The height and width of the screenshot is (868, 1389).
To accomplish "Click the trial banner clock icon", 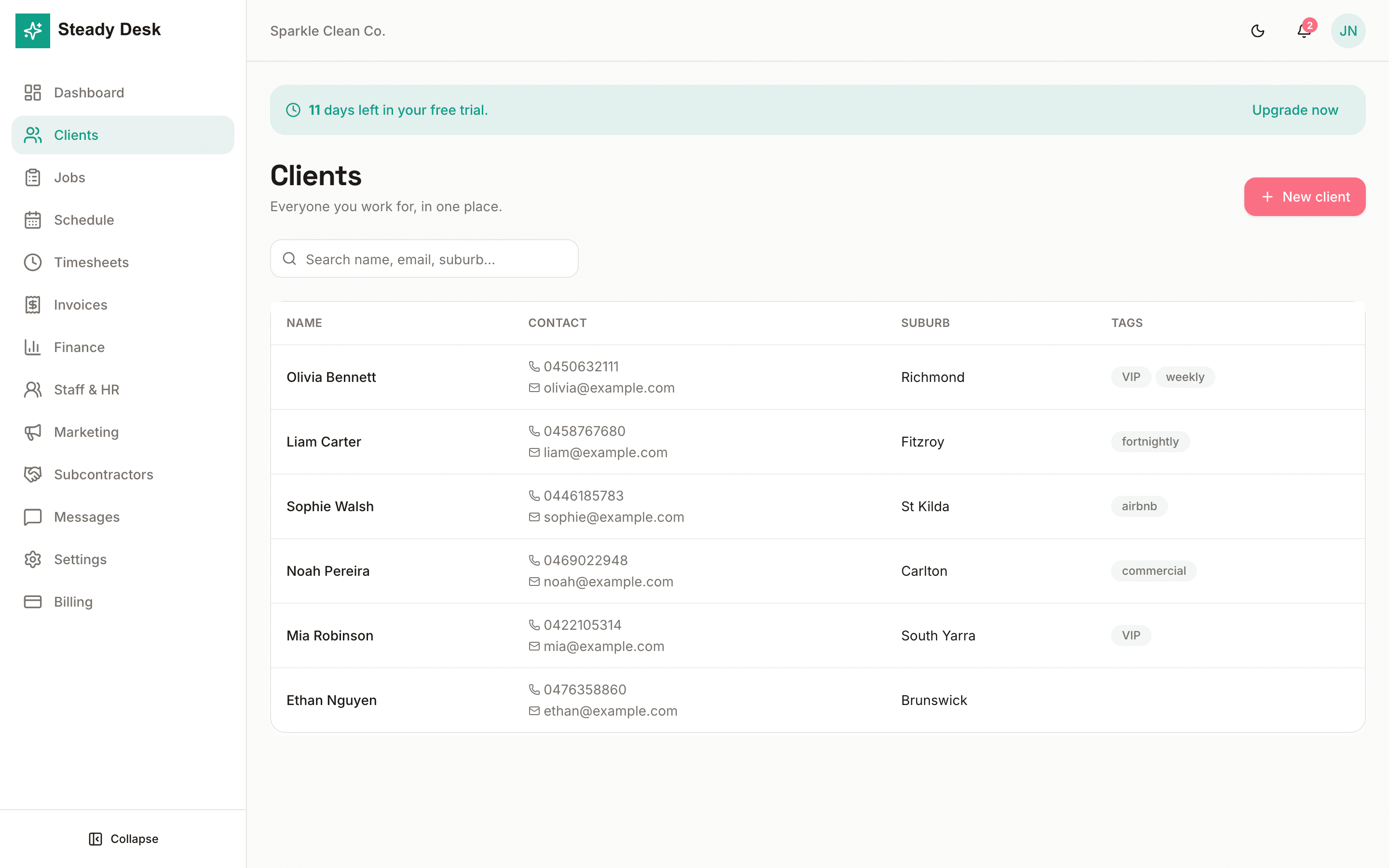I will (x=293, y=110).
